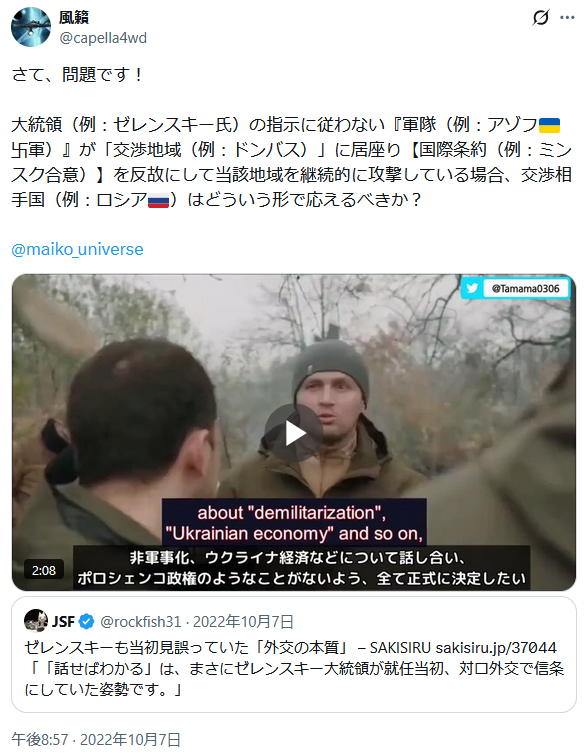Click the 風籟 display name
The height and width of the screenshot is (753, 587).
point(74,17)
